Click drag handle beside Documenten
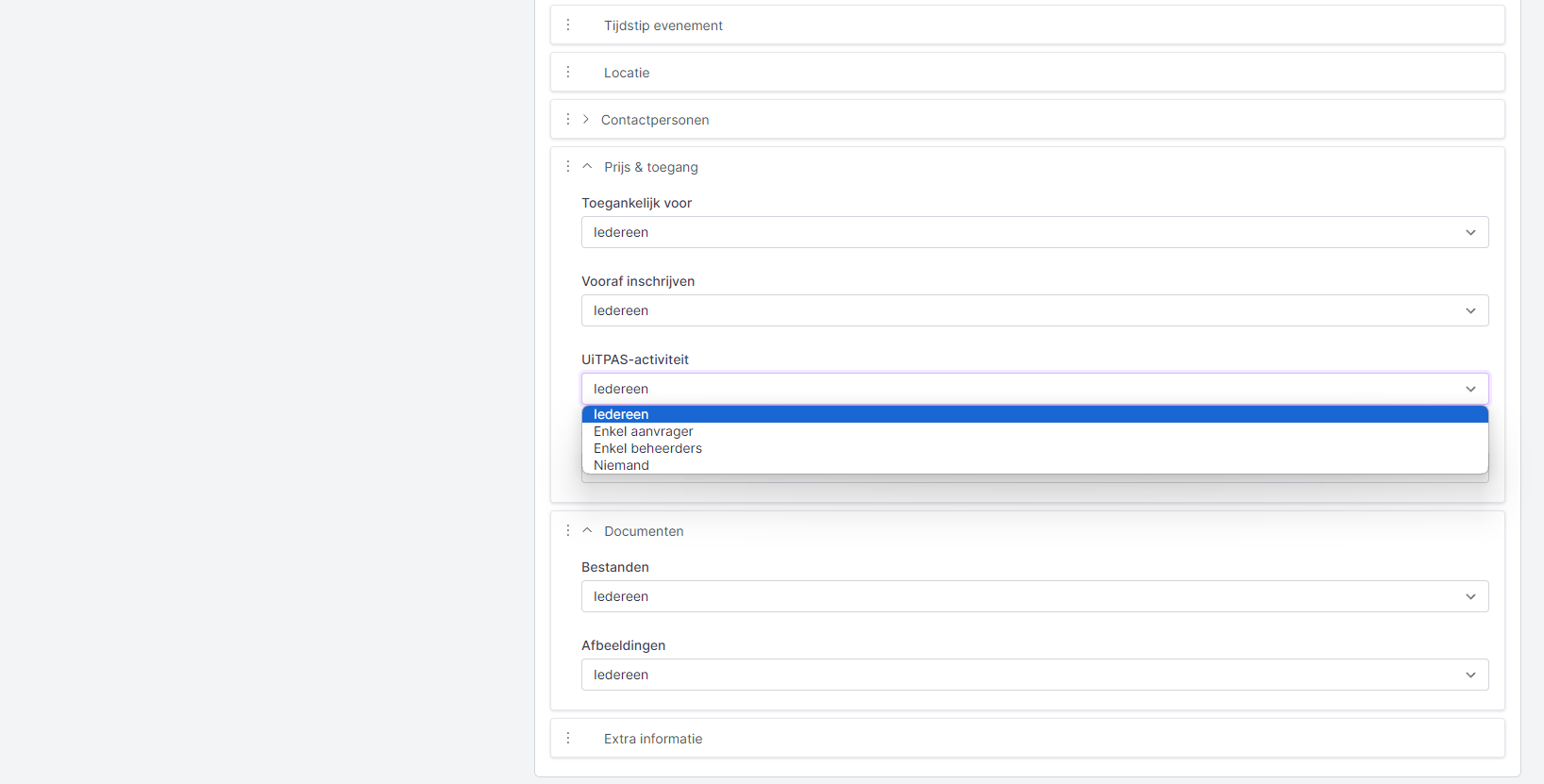The height and width of the screenshot is (784, 1544). coord(568,531)
